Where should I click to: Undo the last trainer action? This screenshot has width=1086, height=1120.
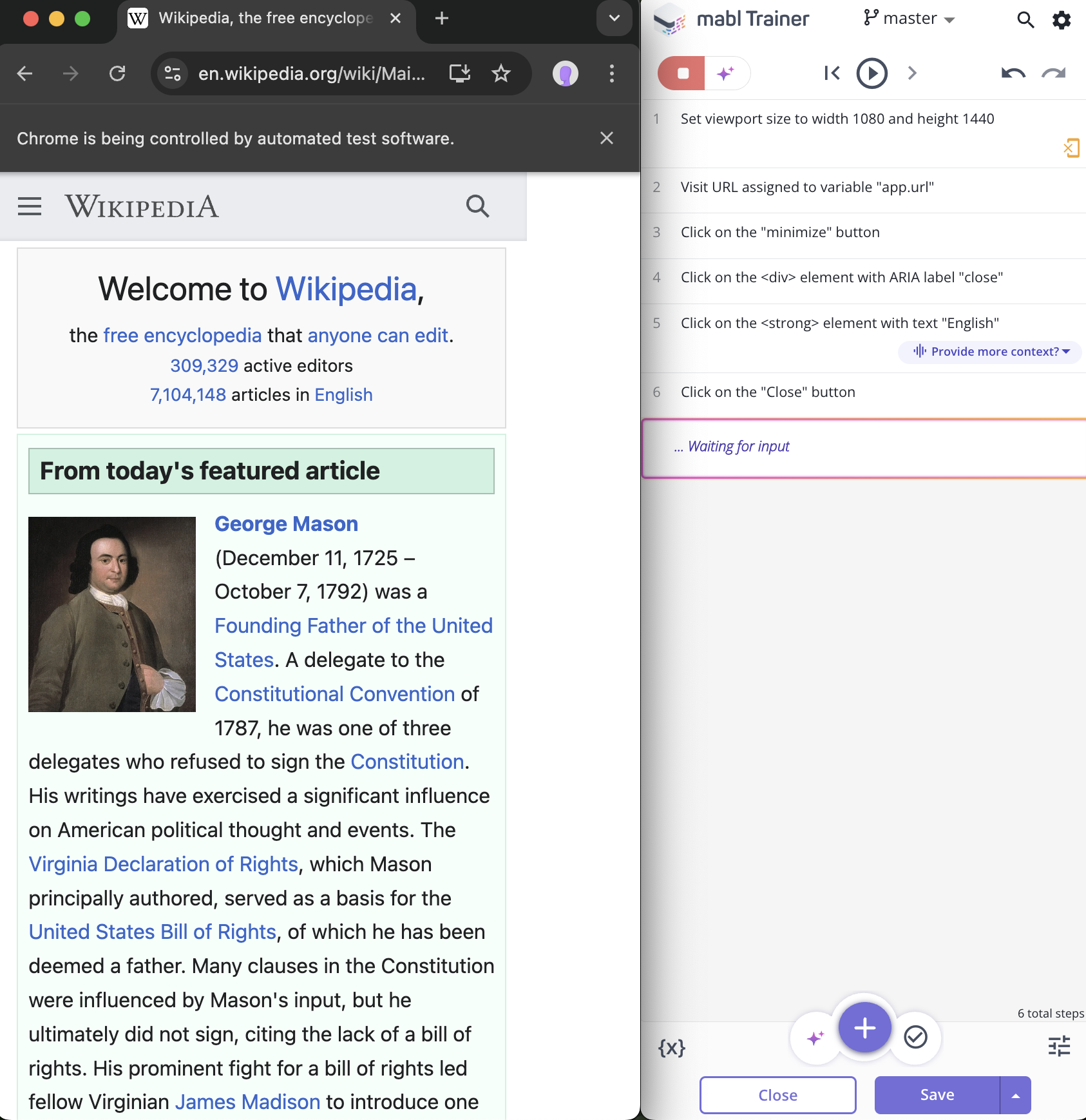click(x=1012, y=73)
